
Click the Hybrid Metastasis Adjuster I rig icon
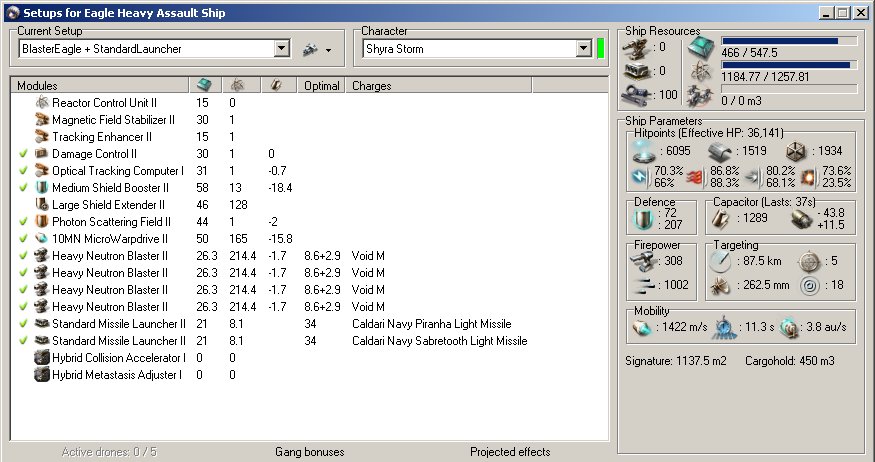point(42,374)
